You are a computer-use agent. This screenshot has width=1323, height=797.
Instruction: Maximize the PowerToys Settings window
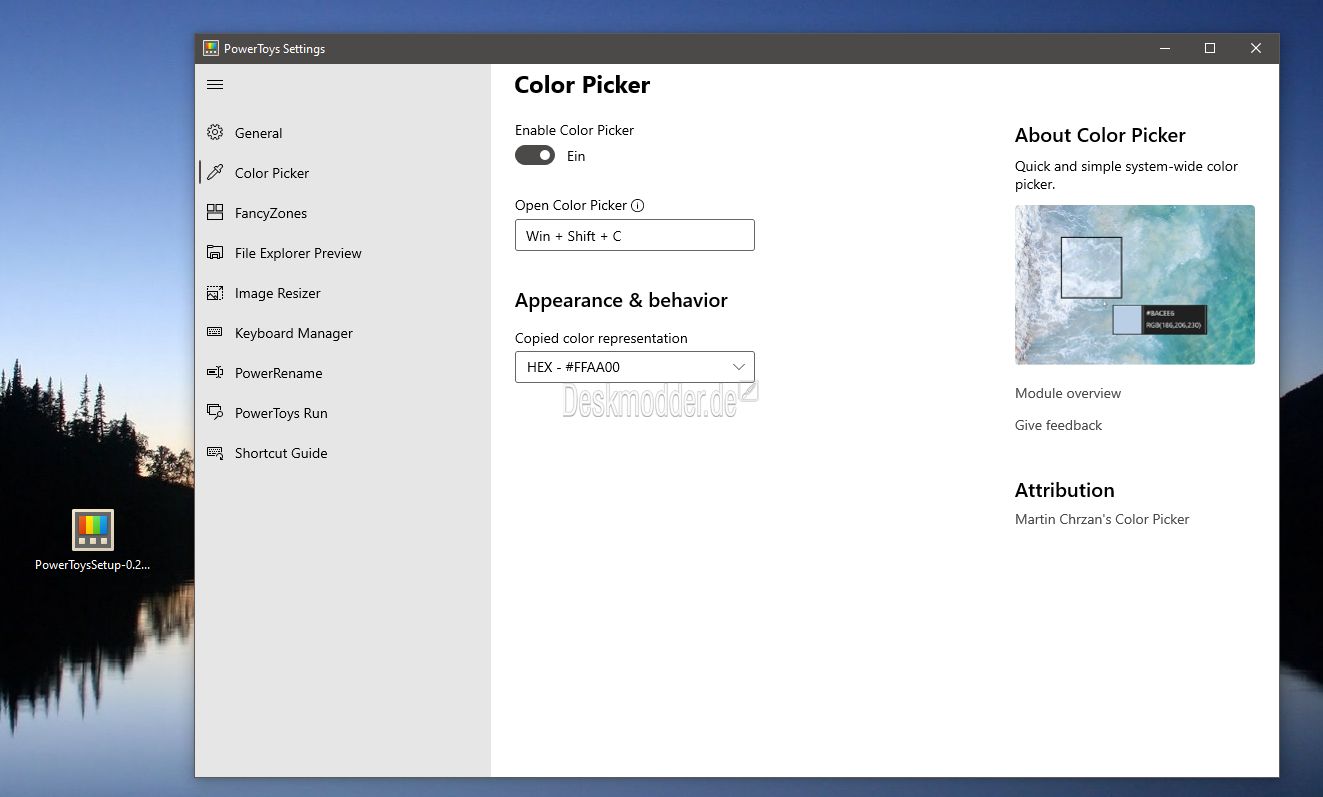[1210, 48]
